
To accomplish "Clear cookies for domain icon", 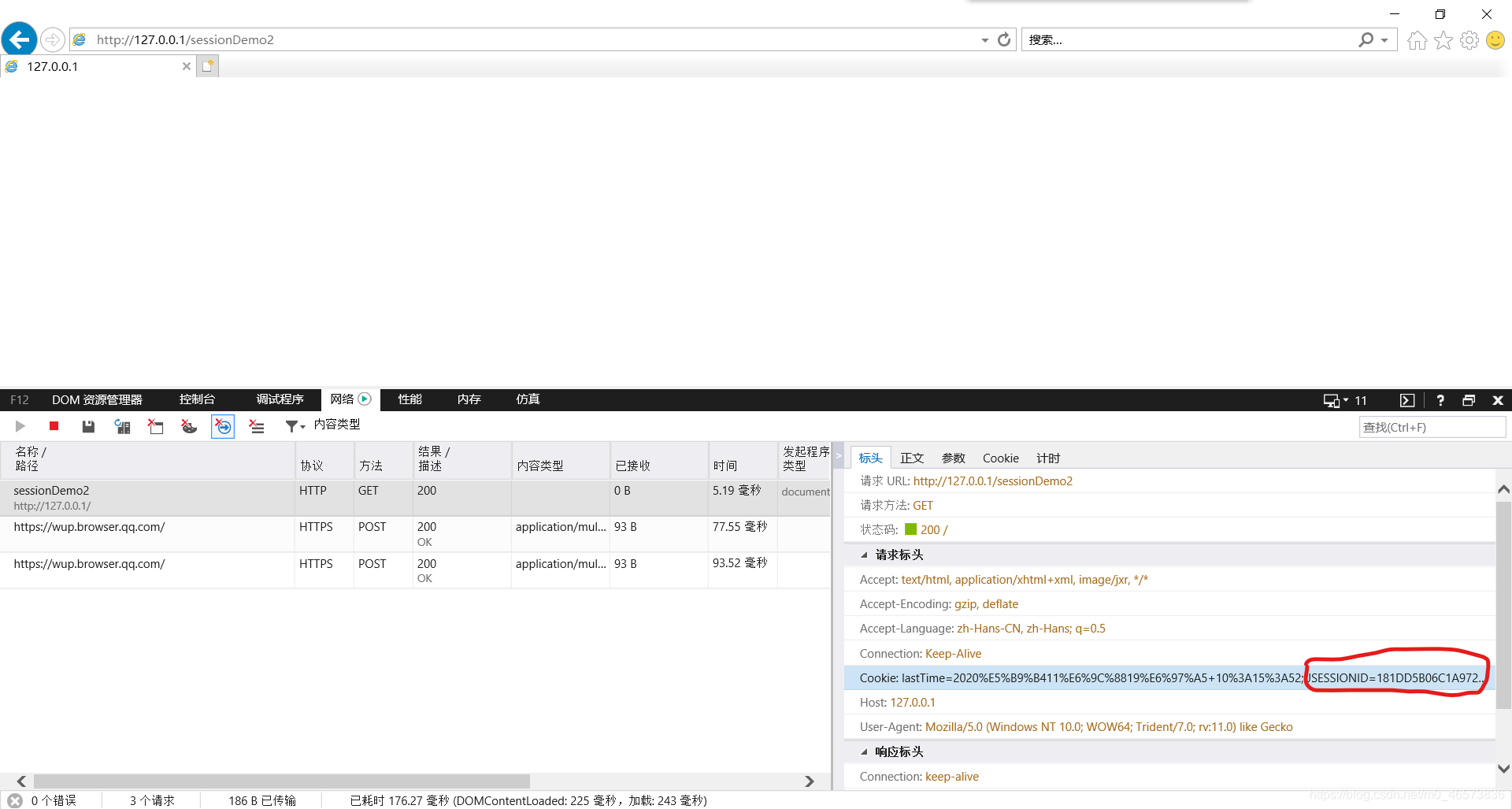I will 189,426.
